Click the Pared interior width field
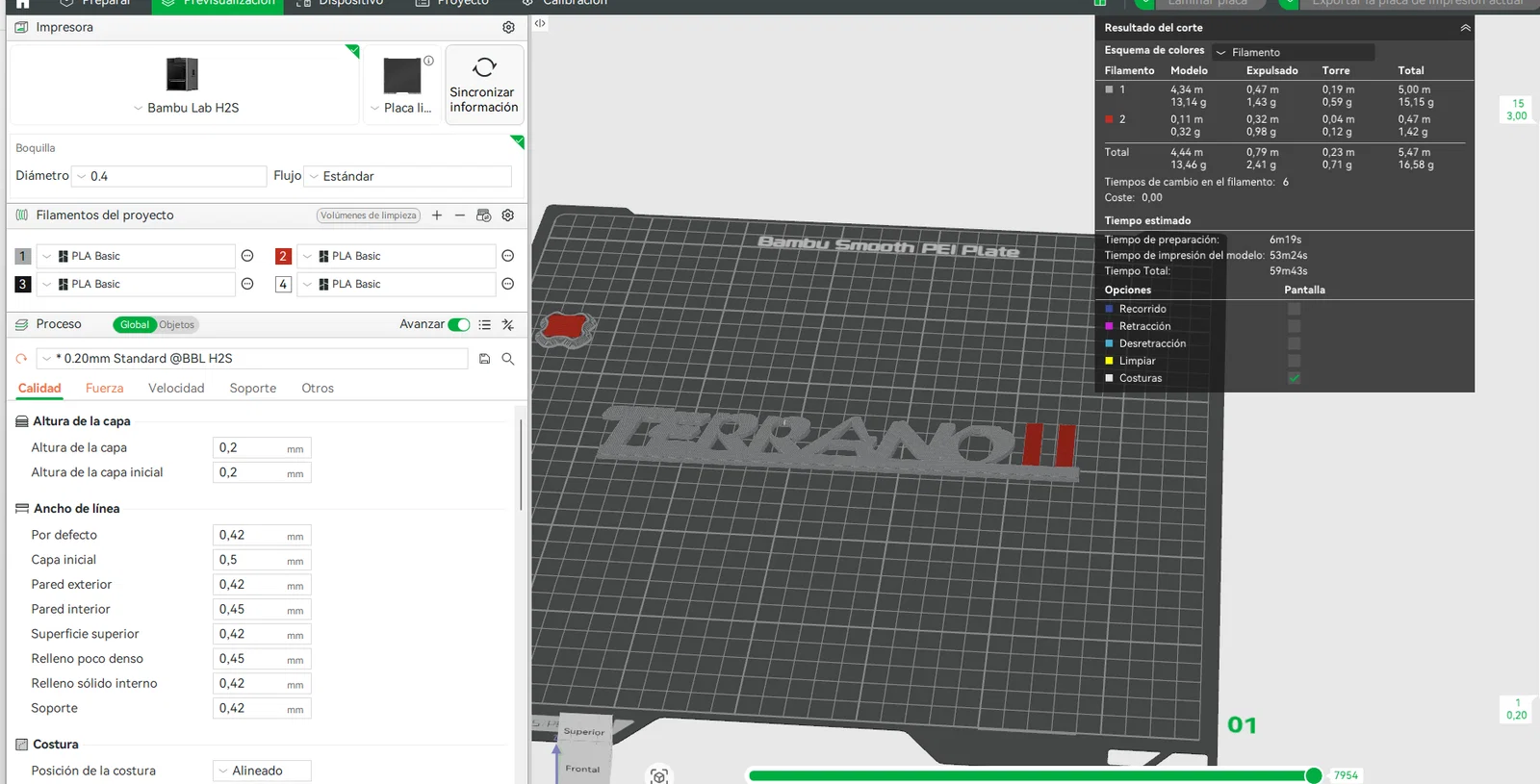The height and width of the screenshot is (784, 1540). tap(262, 610)
